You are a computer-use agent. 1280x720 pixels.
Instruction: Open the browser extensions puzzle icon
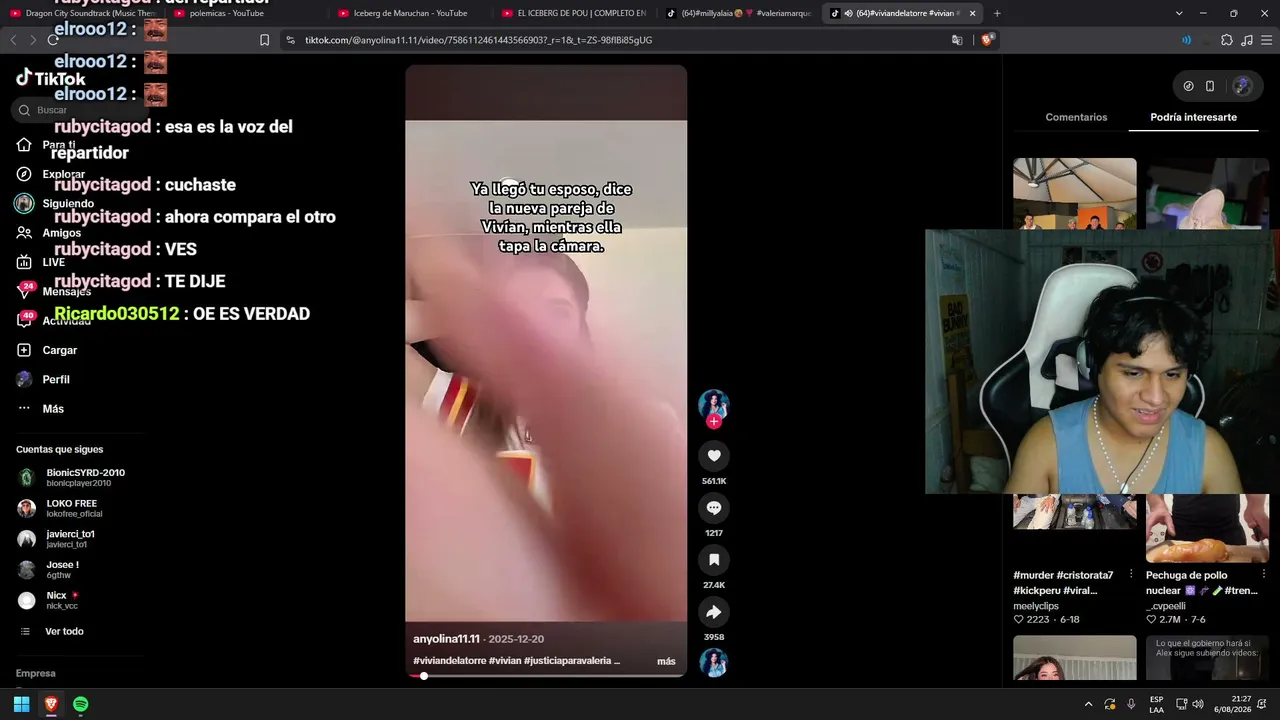click(1227, 40)
